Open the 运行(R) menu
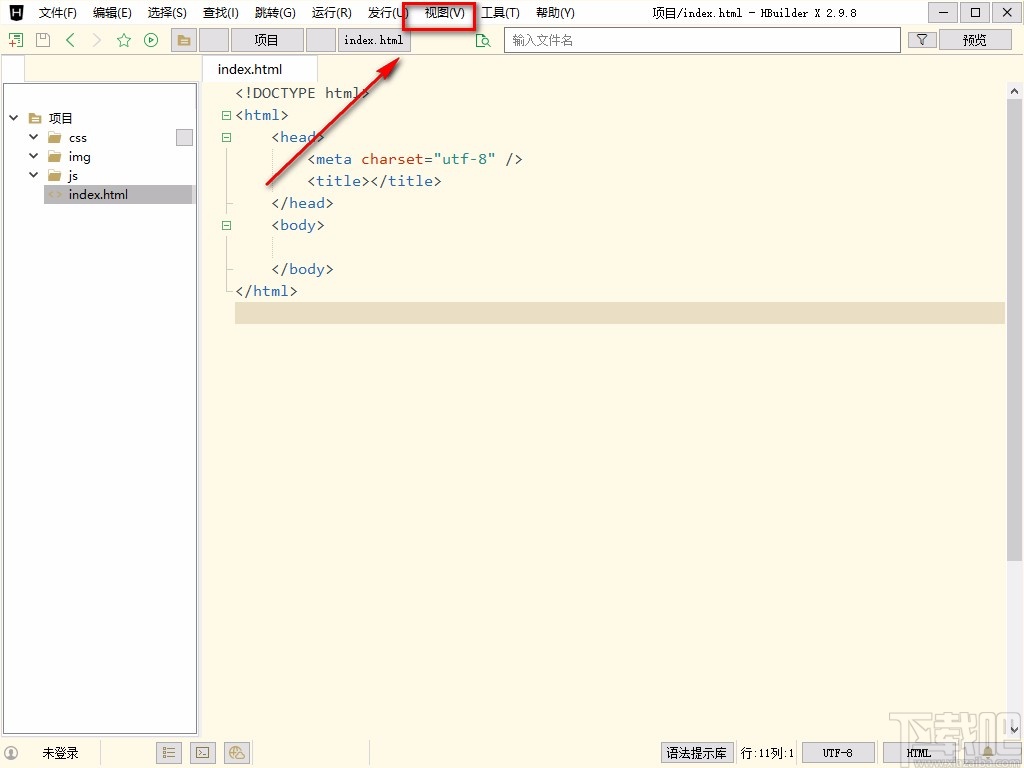This screenshot has height=768, width=1024. tap(331, 12)
